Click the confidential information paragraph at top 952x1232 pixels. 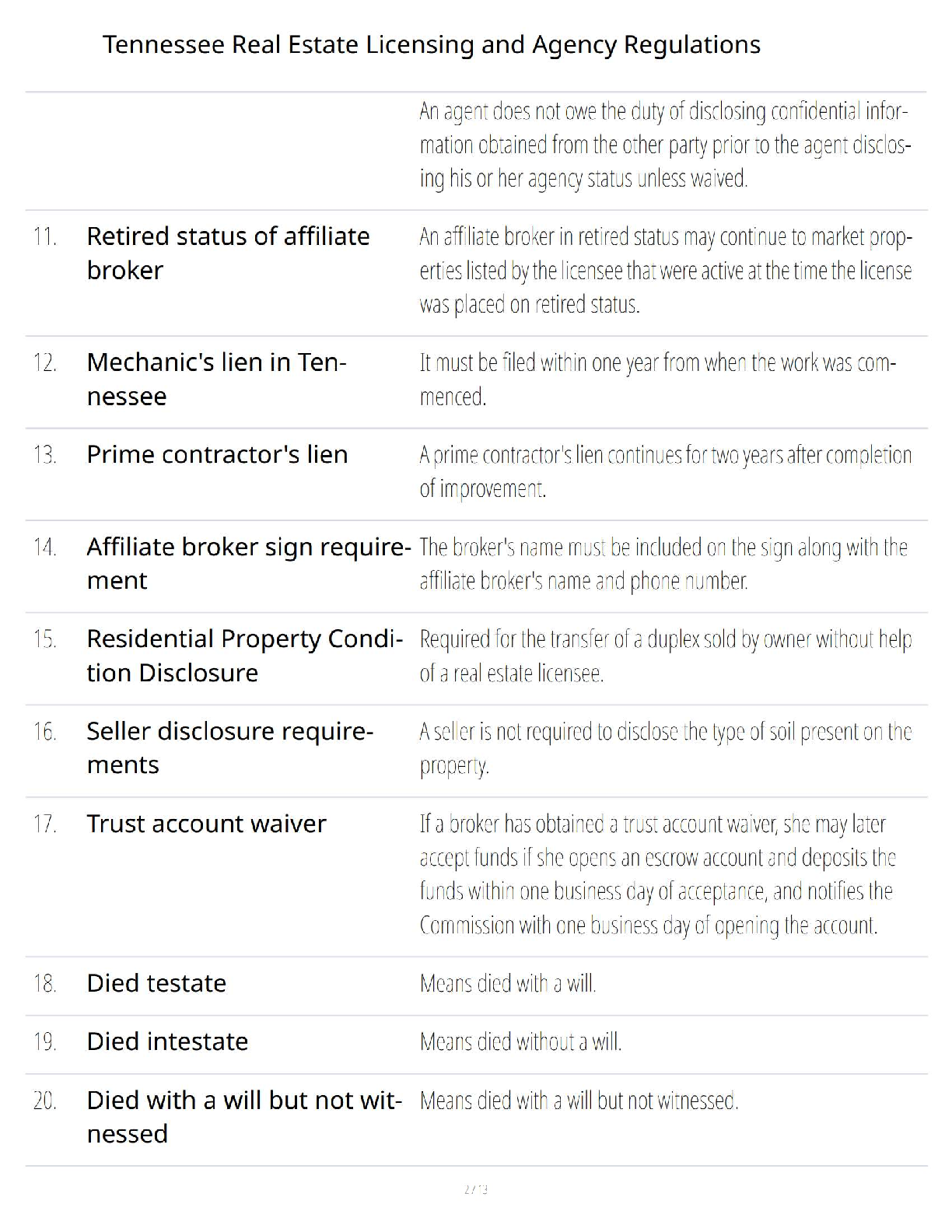pyautogui.click(x=665, y=145)
